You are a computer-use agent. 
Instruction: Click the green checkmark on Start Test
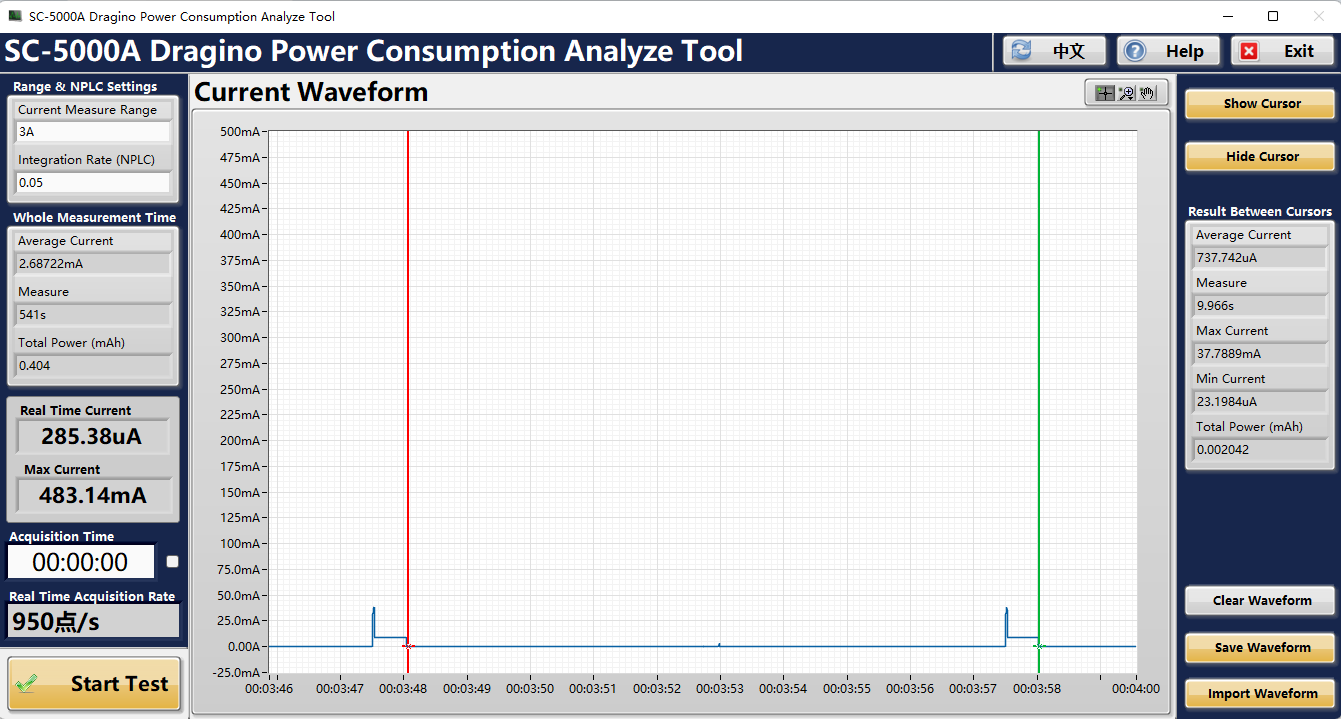tap(28, 685)
